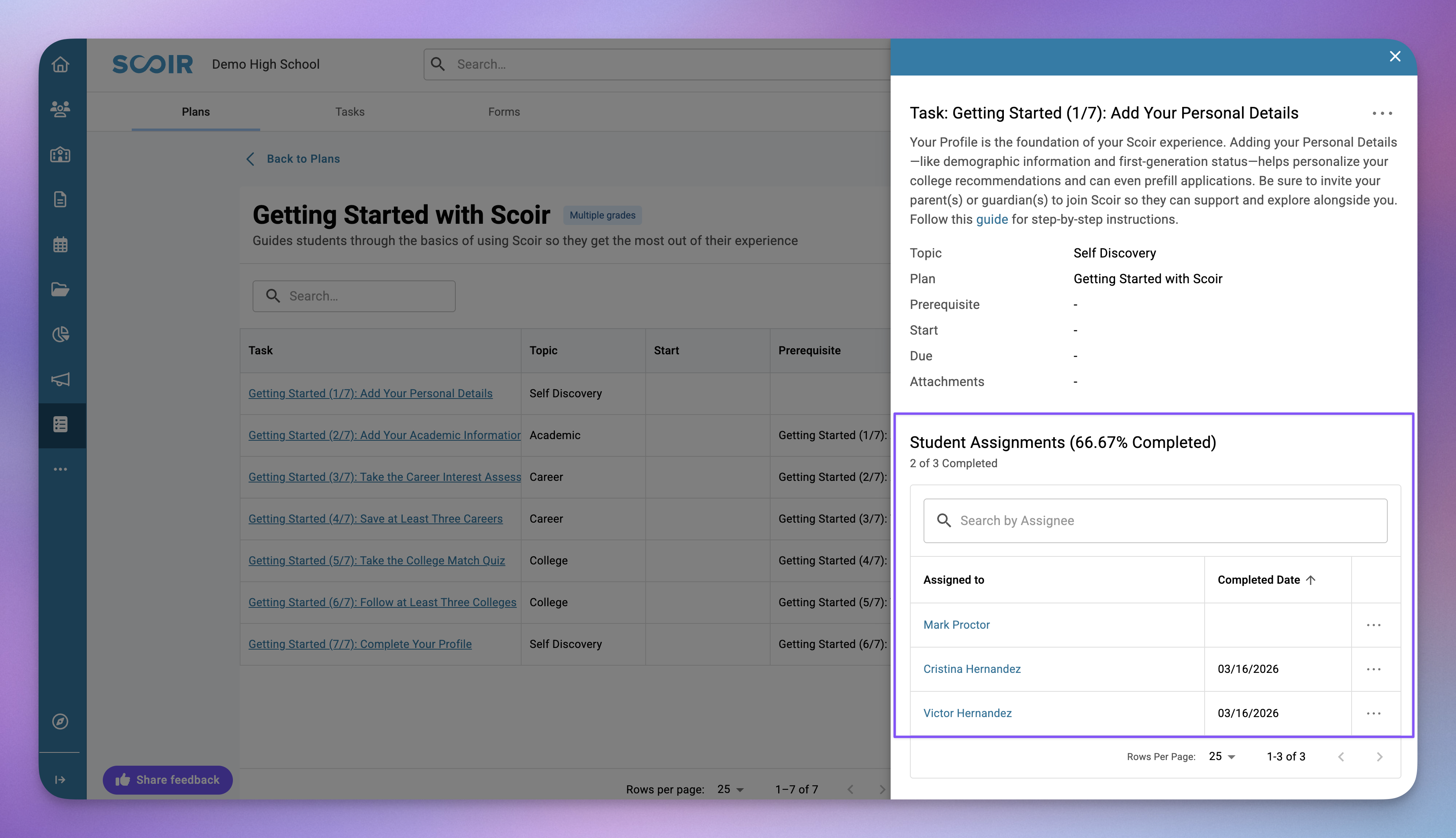Open task options three-dot menu in panel header
The width and height of the screenshot is (1456, 838).
1382,113
